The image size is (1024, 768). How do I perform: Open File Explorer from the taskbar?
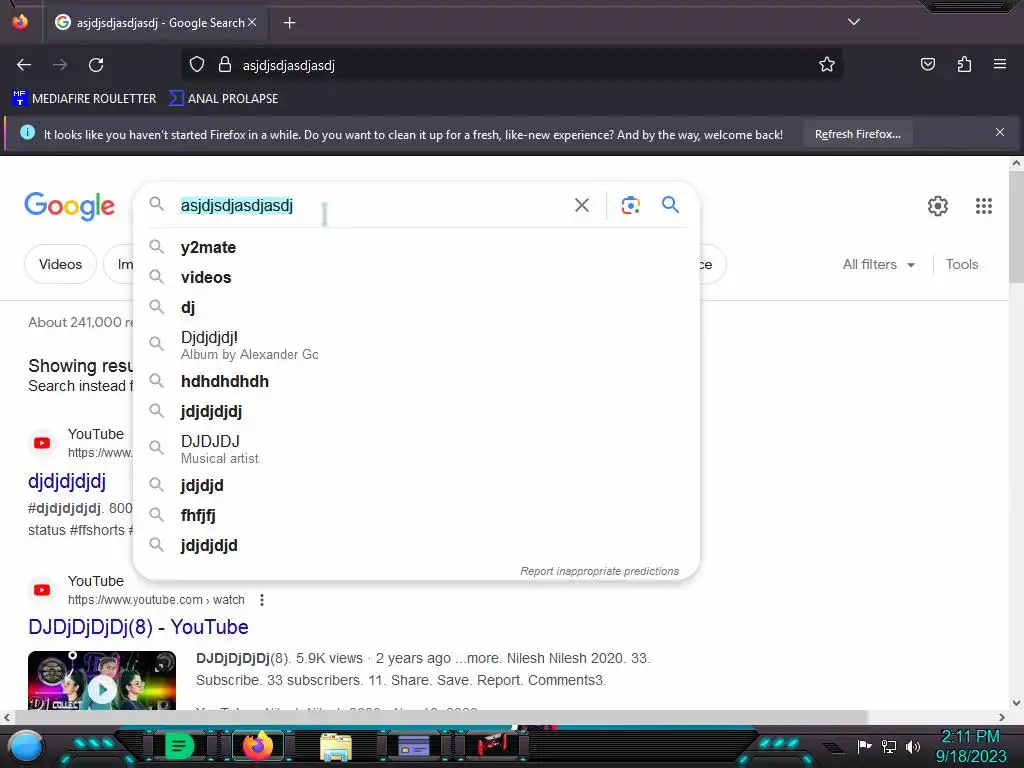point(336,747)
